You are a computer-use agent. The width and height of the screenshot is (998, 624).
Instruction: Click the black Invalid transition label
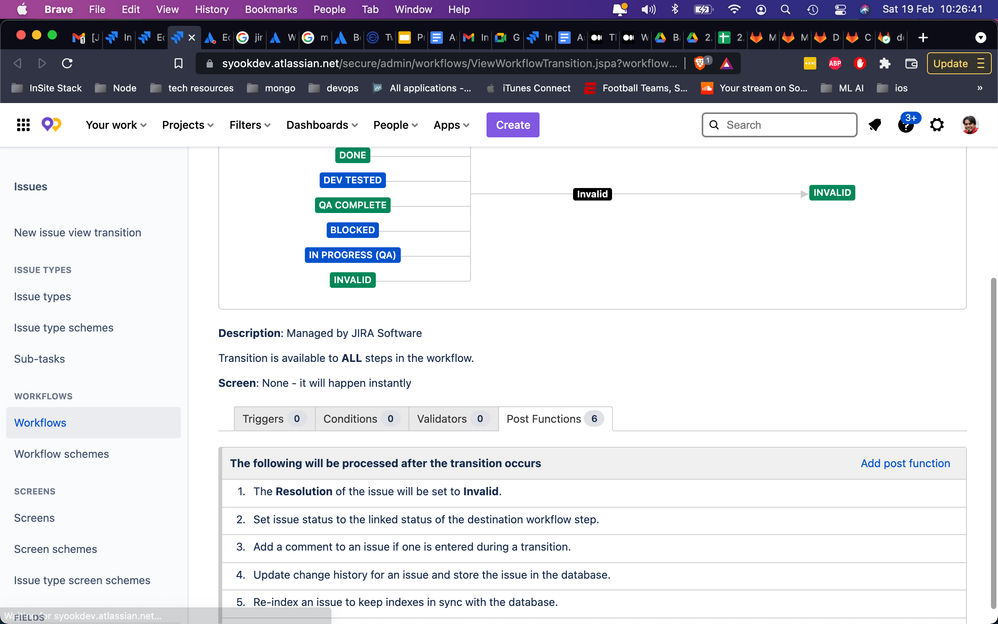pyautogui.click(x=592, y=194)
